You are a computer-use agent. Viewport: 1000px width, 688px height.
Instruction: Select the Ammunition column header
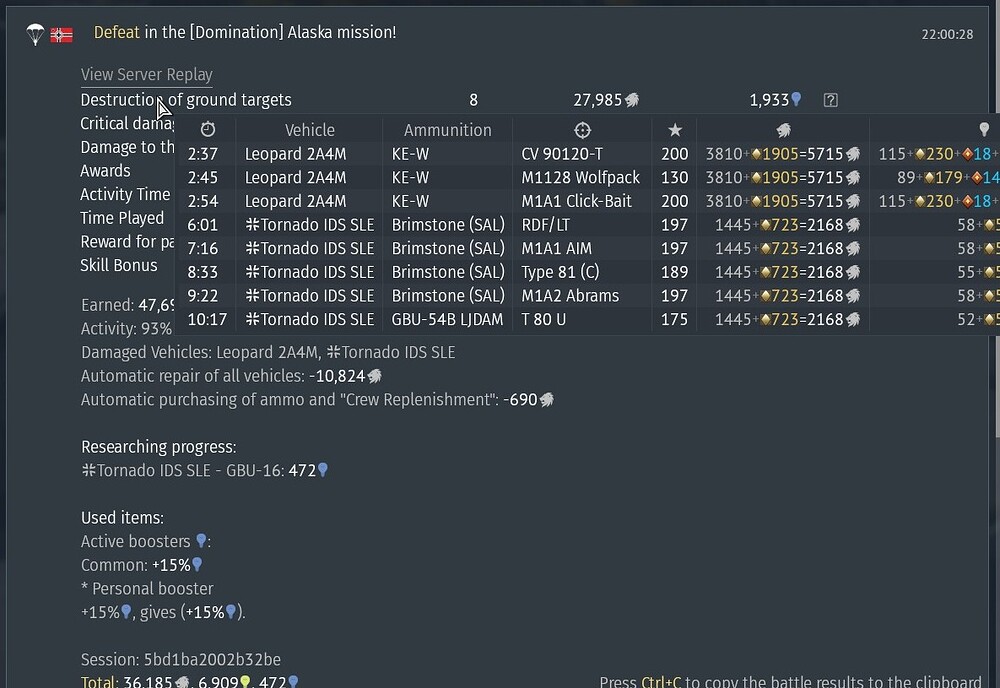(x=447, y=130)
